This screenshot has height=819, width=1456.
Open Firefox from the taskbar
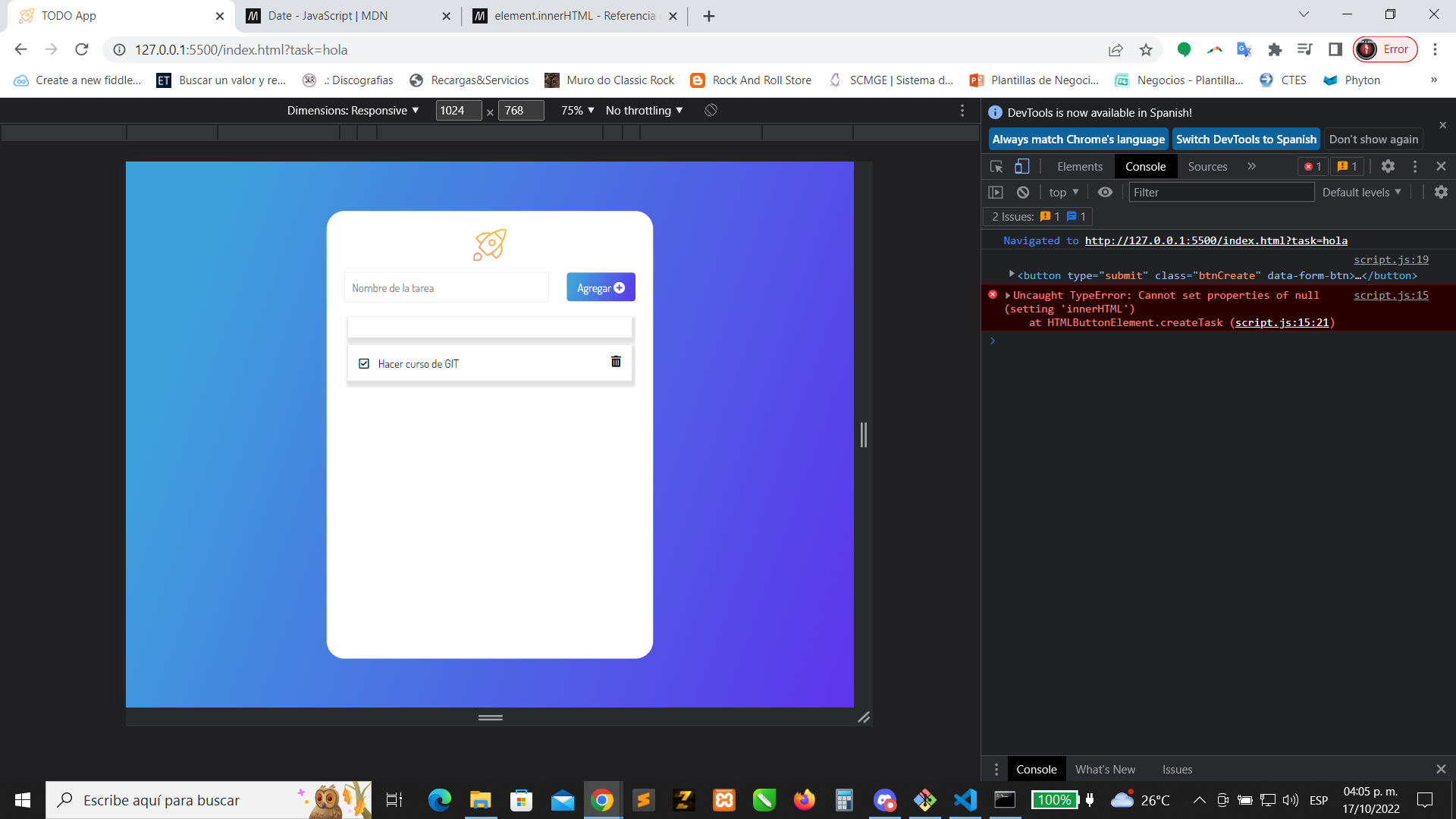click(804, 800)
